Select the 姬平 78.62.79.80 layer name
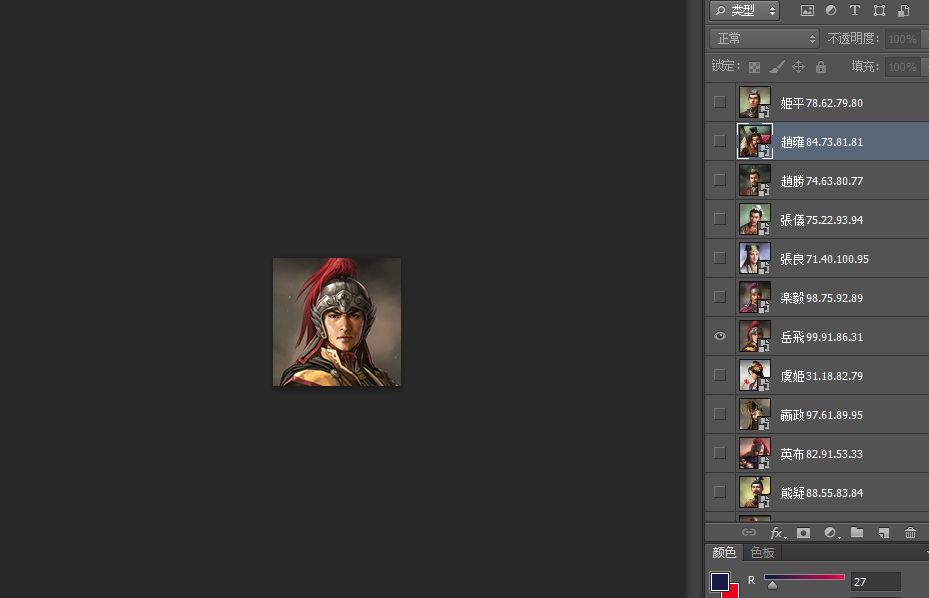 (821, 103)
